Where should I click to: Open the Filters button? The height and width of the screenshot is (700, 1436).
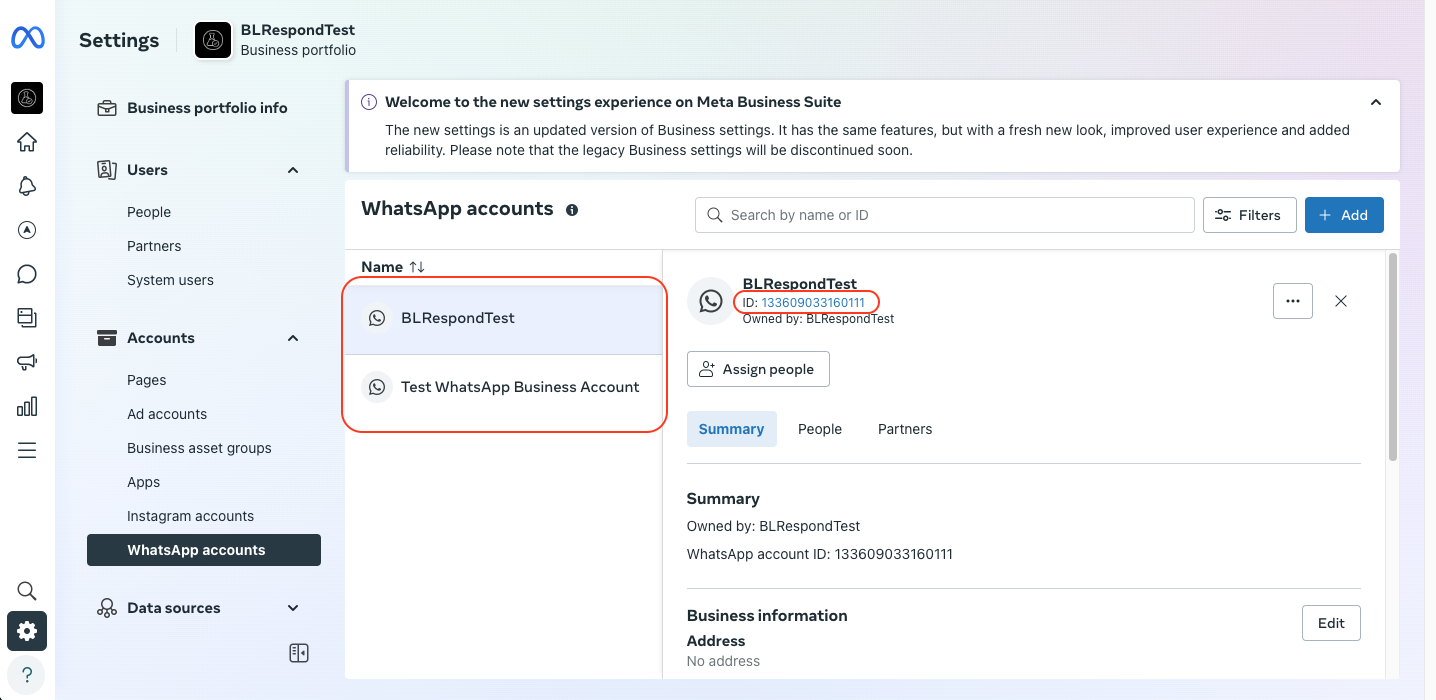[x=1249, y=215]
